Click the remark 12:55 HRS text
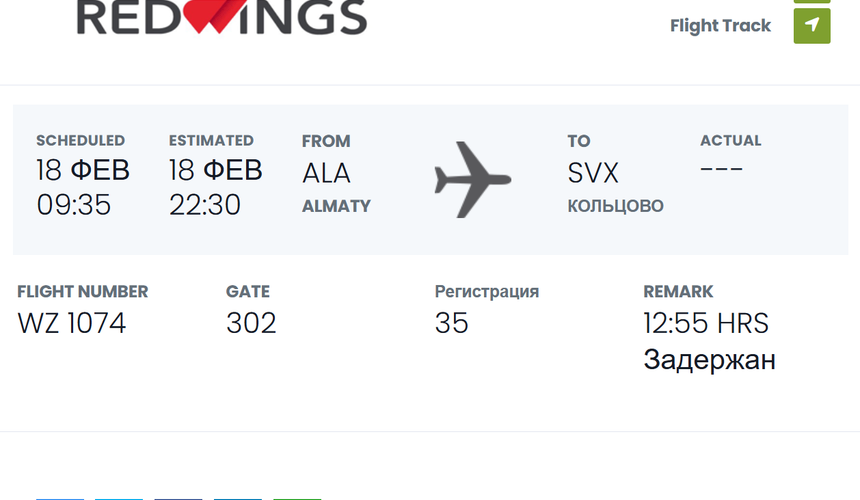860x500 pixels. click(706, 323)
